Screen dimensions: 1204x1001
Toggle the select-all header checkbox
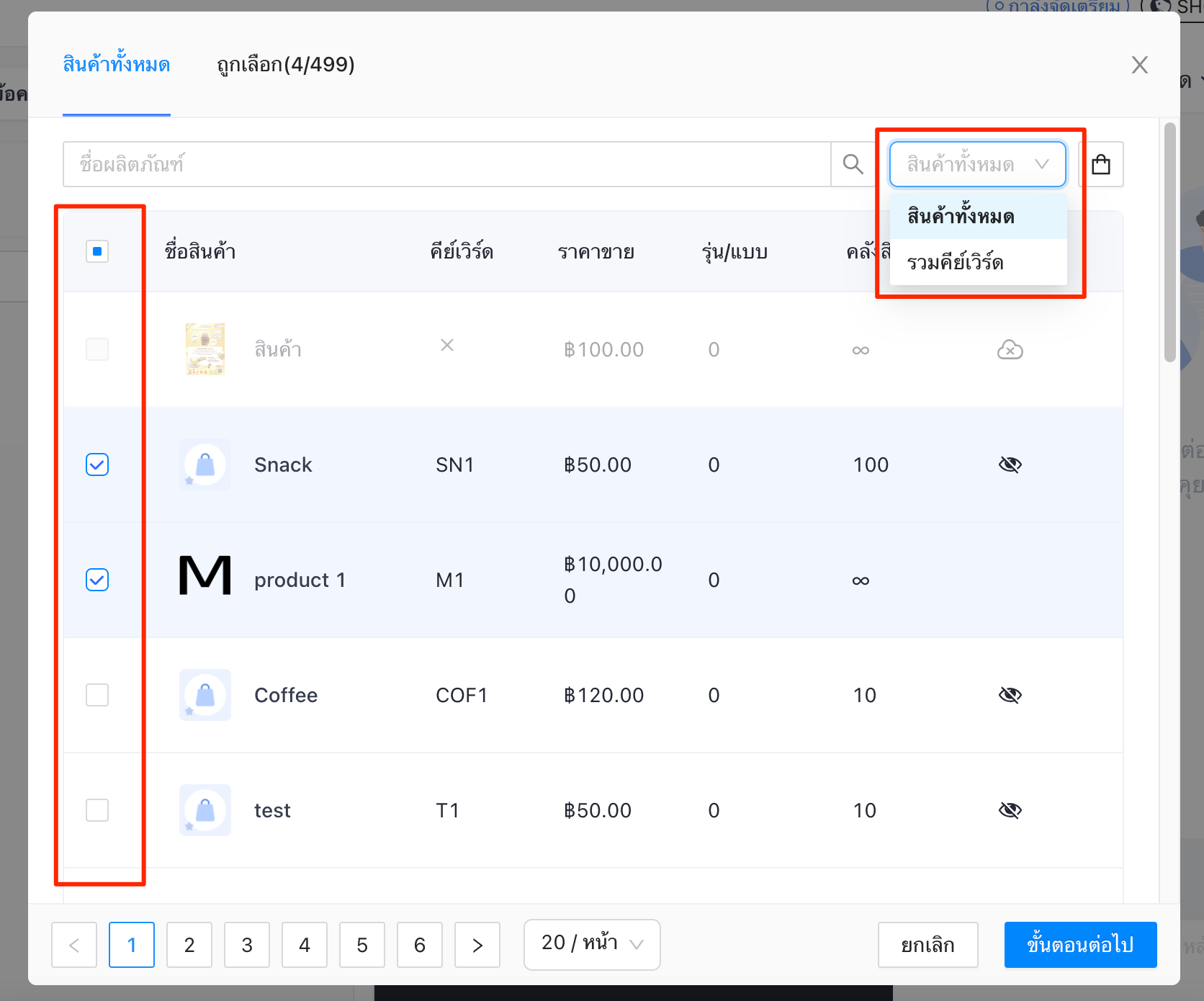[x=97, y=251]
